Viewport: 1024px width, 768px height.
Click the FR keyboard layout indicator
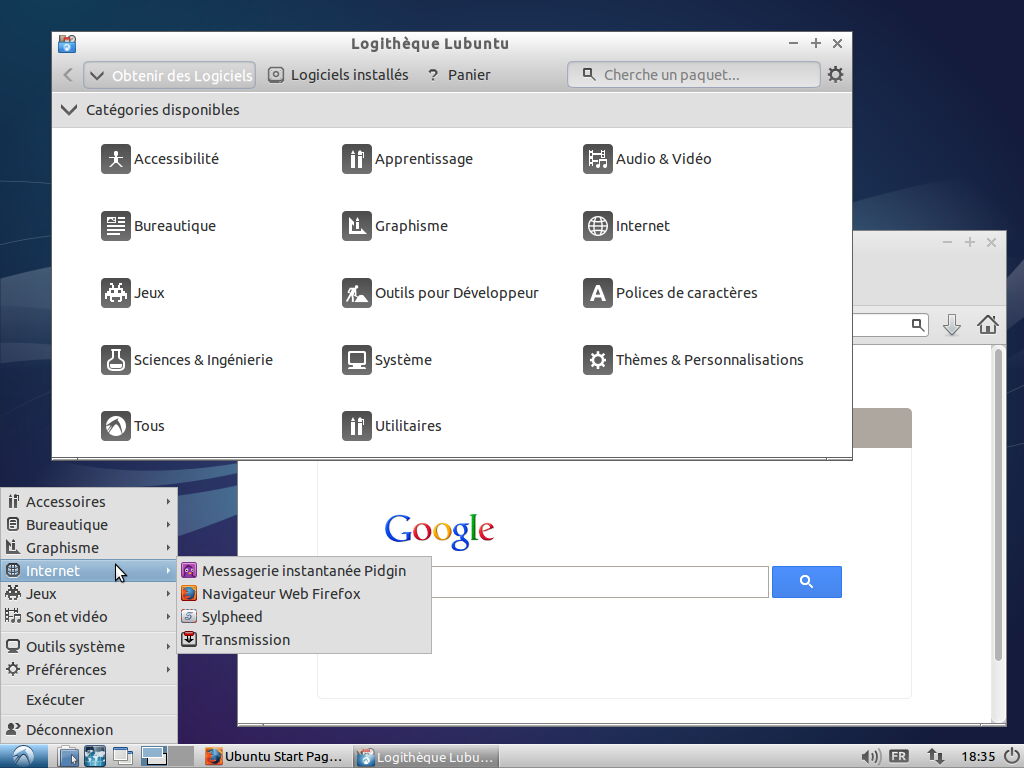click(898, 756)
